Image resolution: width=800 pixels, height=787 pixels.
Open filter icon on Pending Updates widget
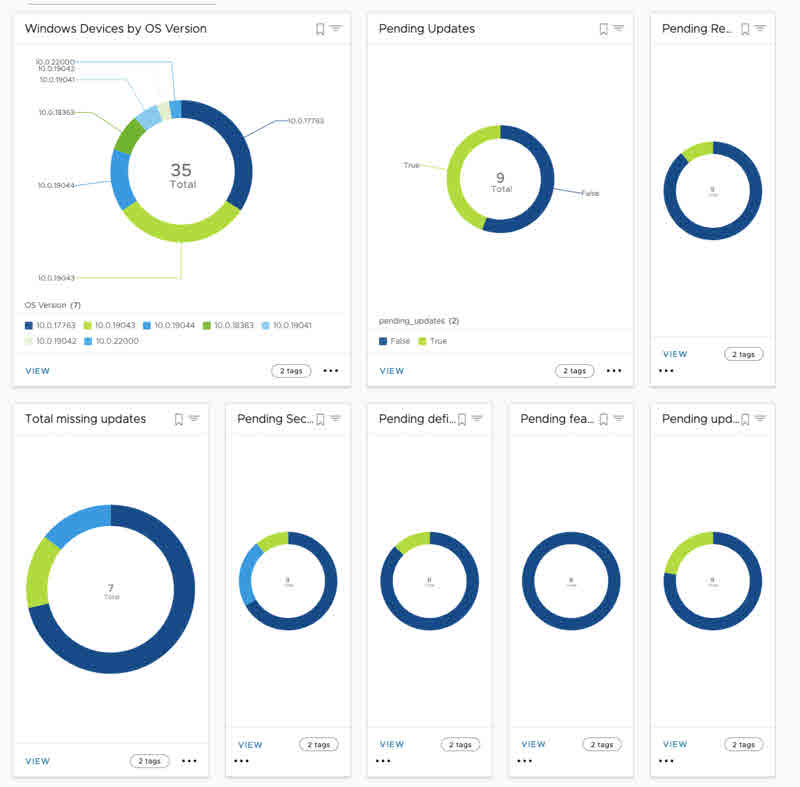coord(618,28)
